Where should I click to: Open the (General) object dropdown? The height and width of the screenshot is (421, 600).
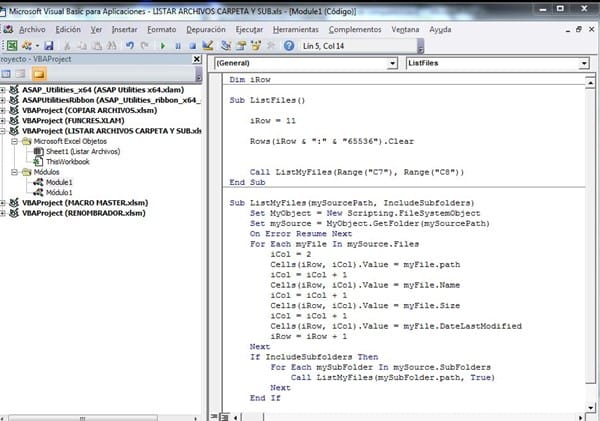pyautogui.click(x=392, y=63)
